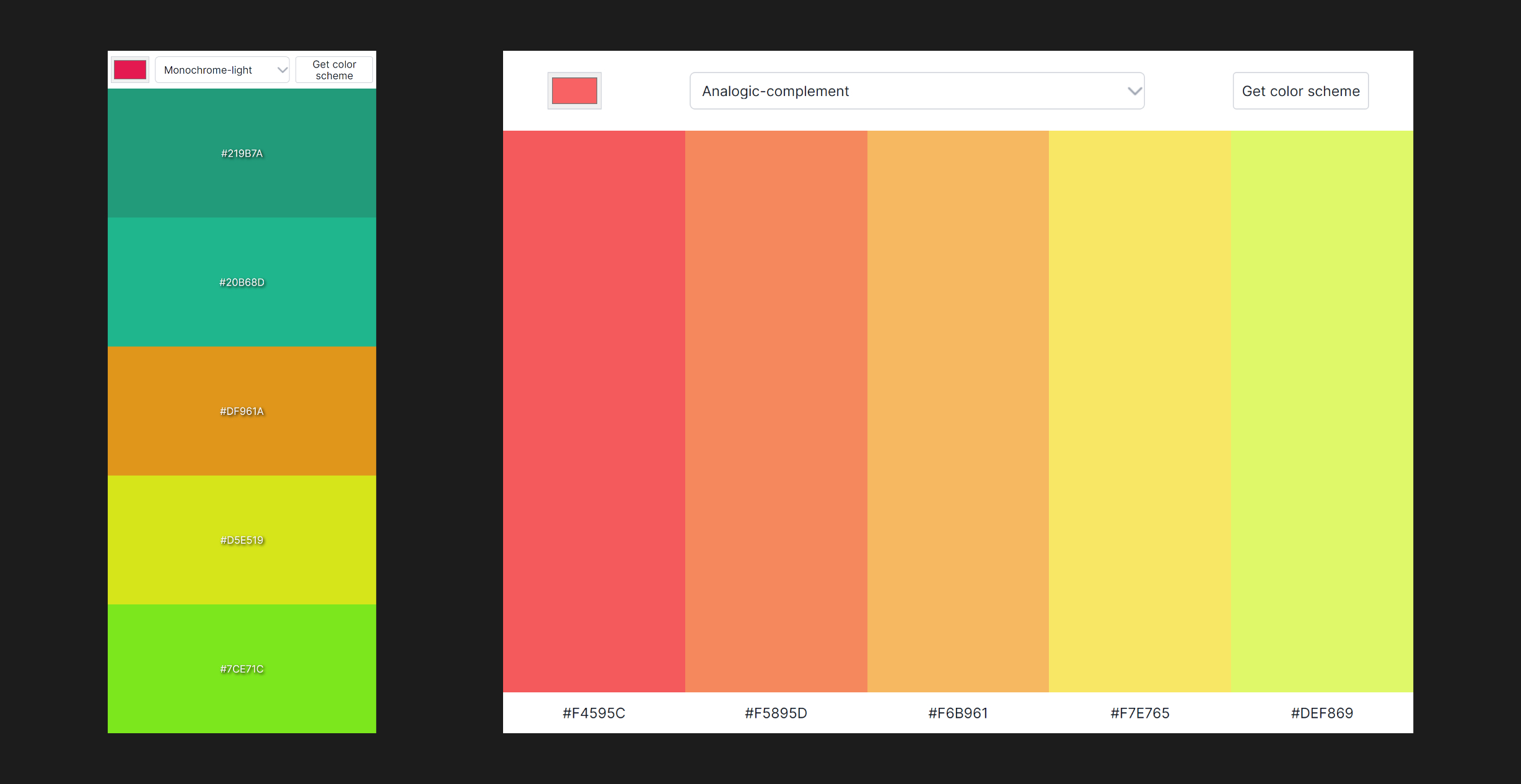Copy the #F6B961 hex label
The width and height of the screenshot is (1521, 784).
coord(958,713)
